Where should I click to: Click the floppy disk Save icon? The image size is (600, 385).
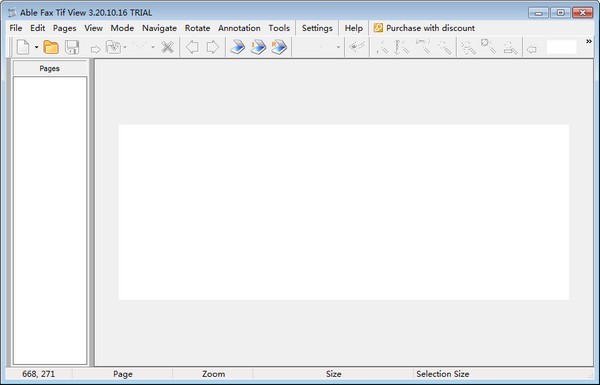(72, 47)
